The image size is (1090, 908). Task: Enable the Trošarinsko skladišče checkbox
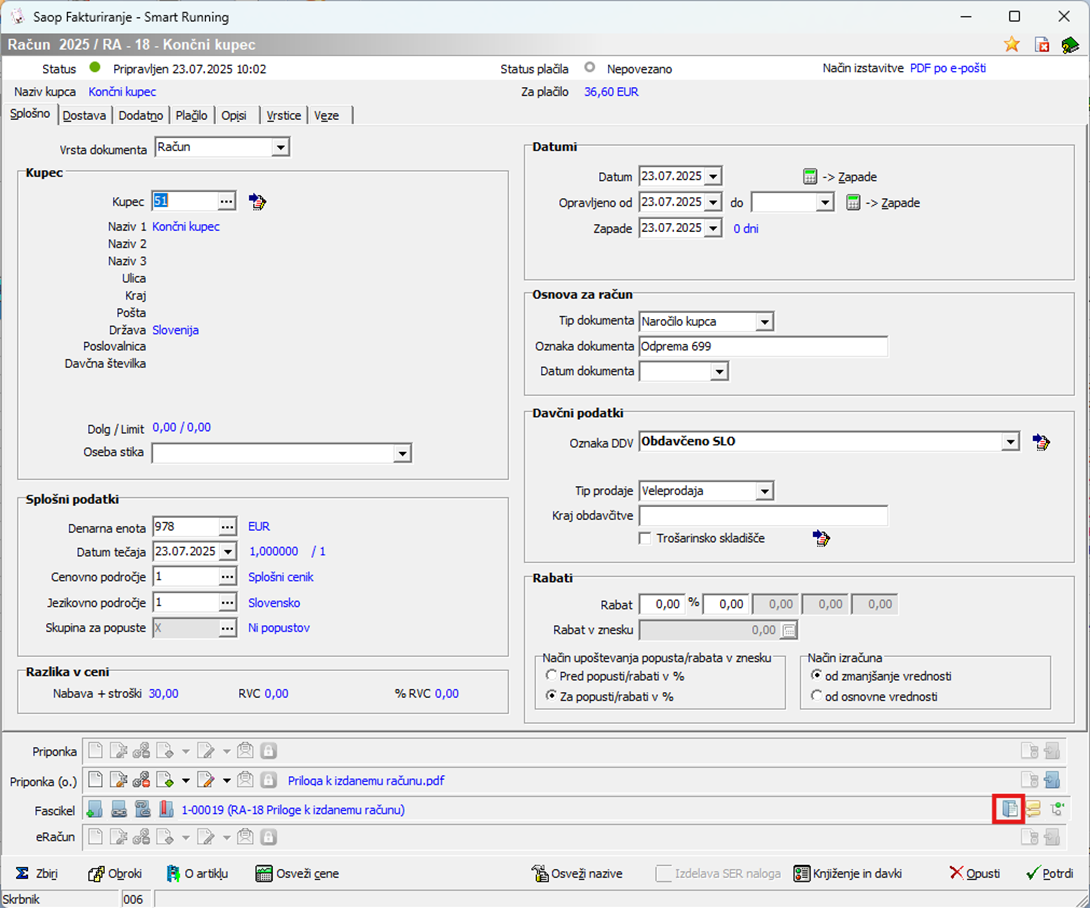point(646,538)
